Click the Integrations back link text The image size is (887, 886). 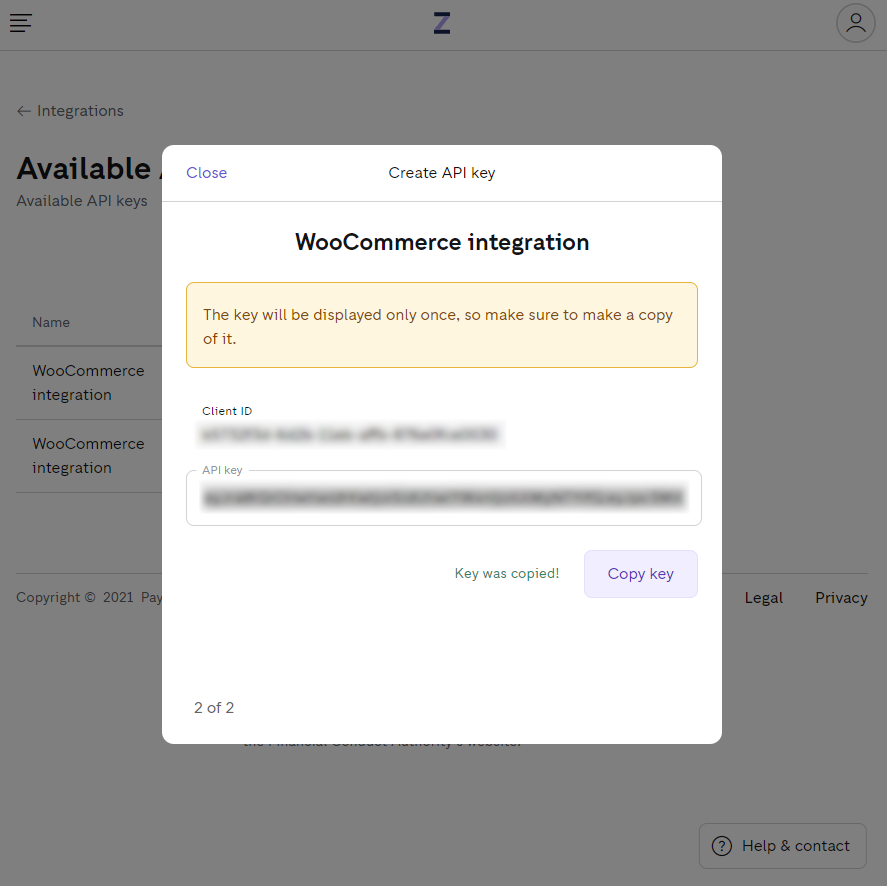[79, 111]
